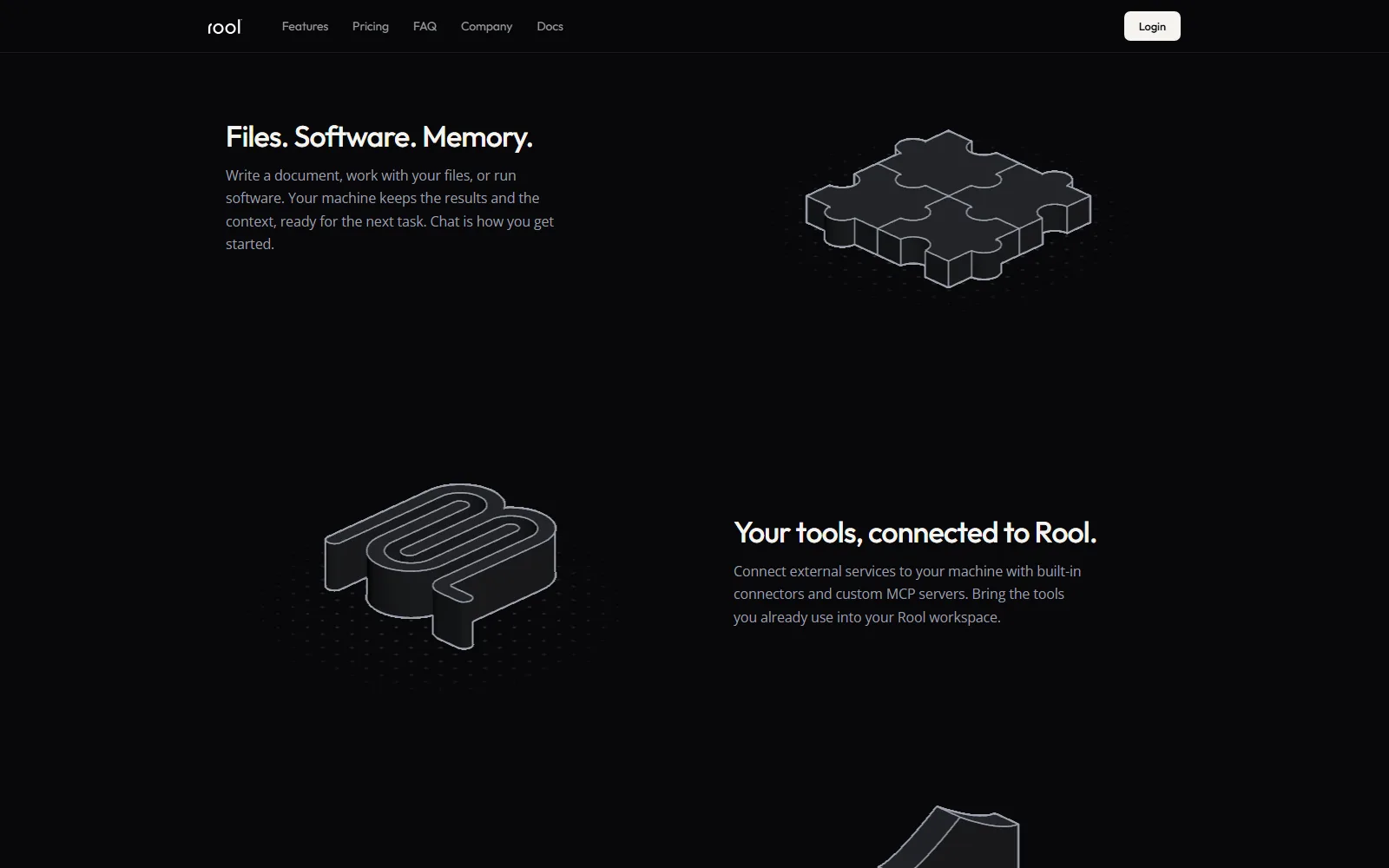Click the 'Your tools, connected to Rool.' heading
The width and height of the screenshot is (1389, 868).
click(915, 533)
